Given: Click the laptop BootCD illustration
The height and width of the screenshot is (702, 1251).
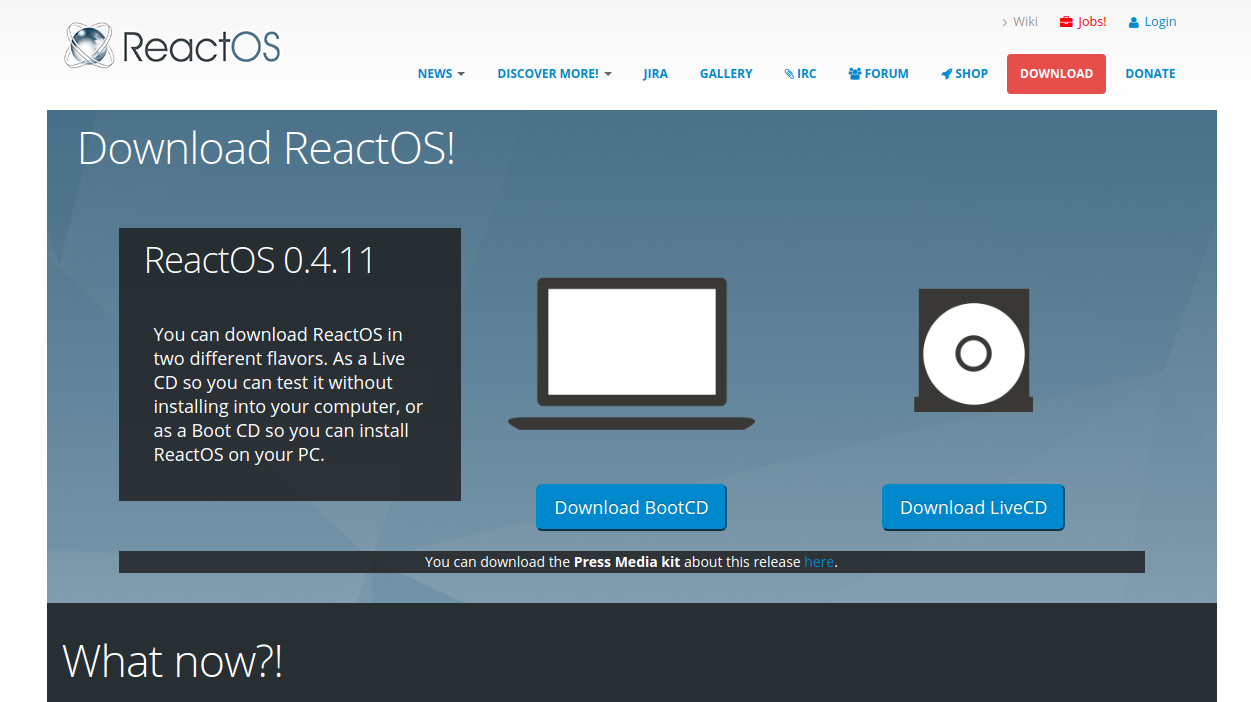Looking at the screenshot, I should (x=631, y=354).
